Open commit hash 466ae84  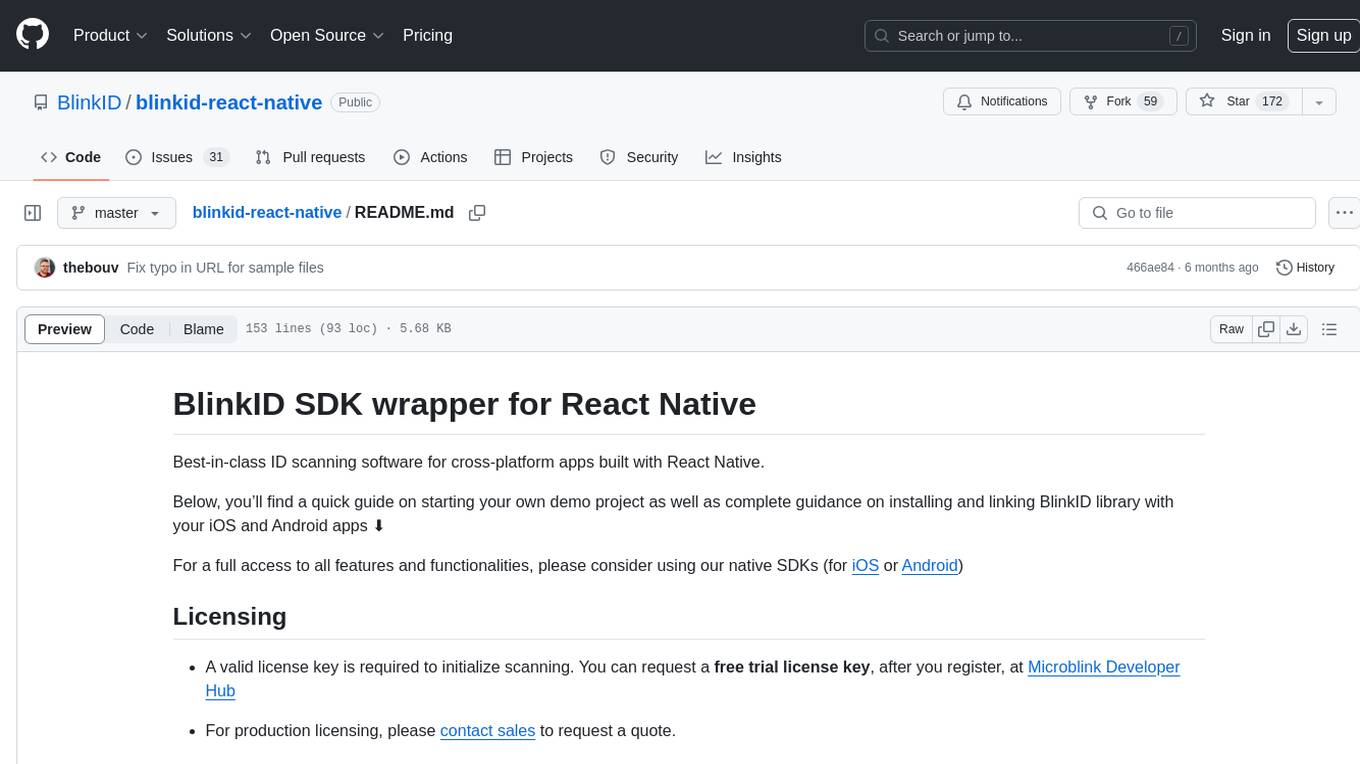(1150, 267)
